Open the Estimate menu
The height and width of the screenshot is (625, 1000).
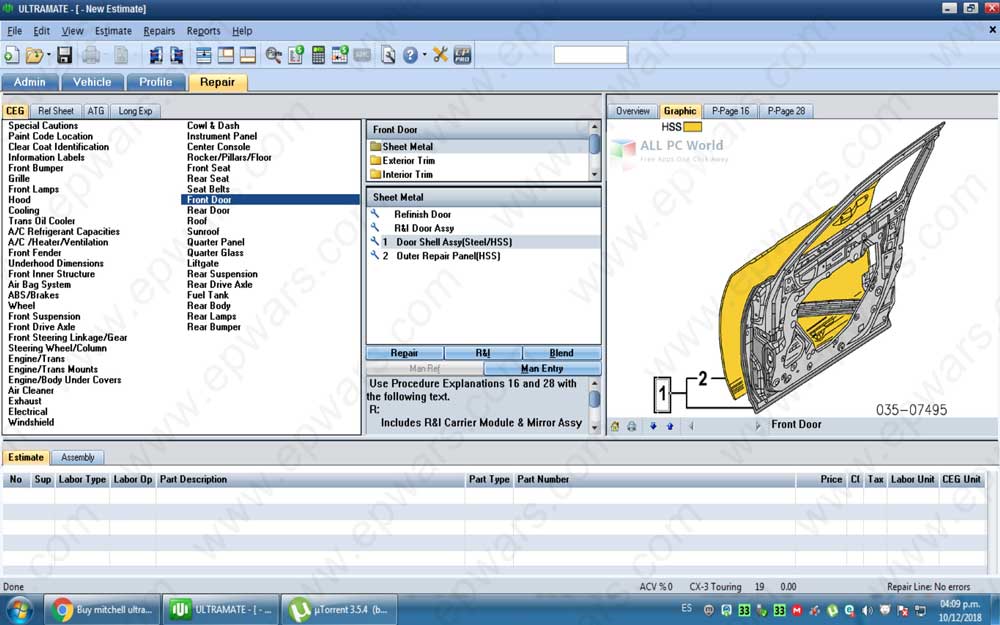point(113,31)
